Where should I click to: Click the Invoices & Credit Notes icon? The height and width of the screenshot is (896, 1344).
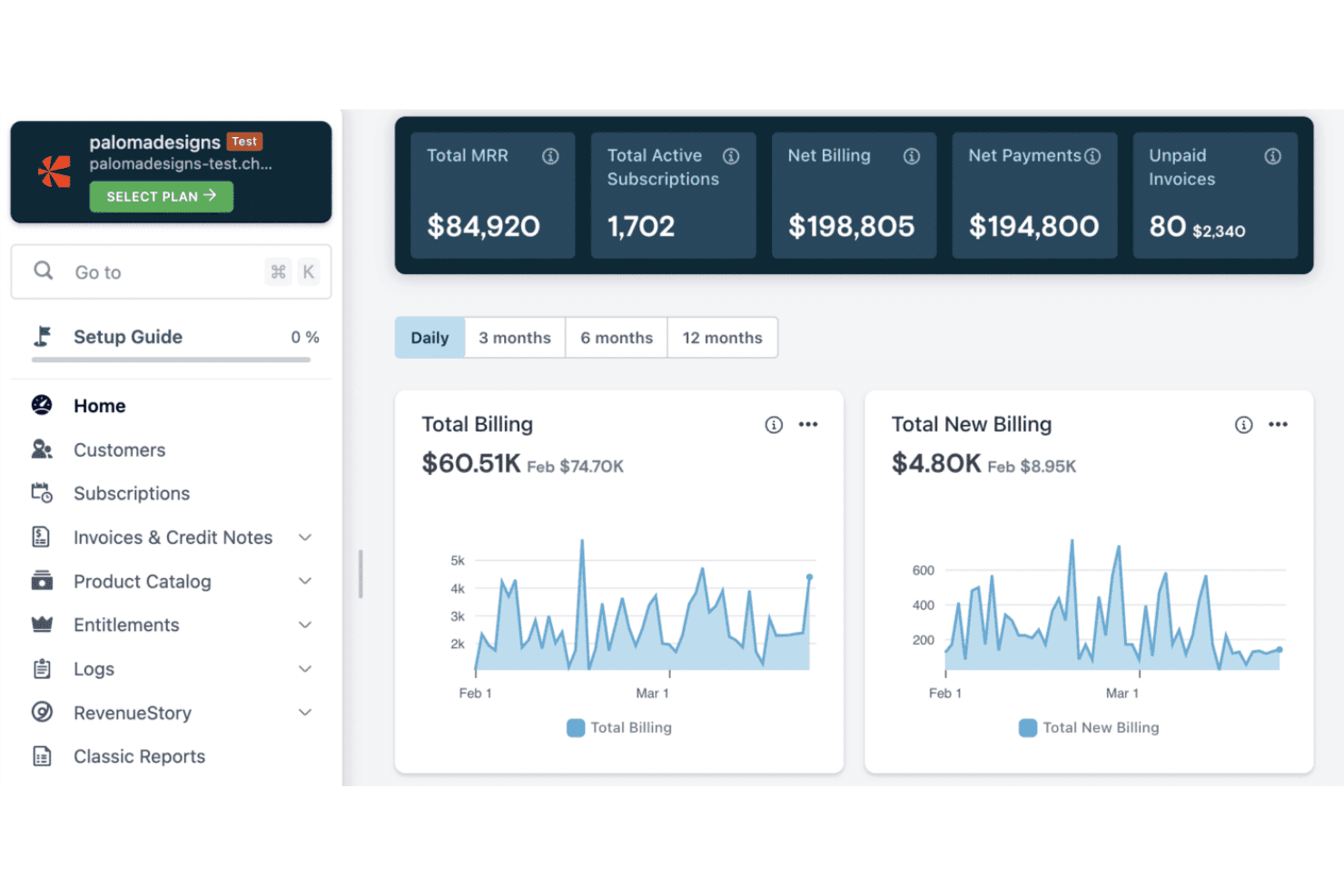click(42, 537)
